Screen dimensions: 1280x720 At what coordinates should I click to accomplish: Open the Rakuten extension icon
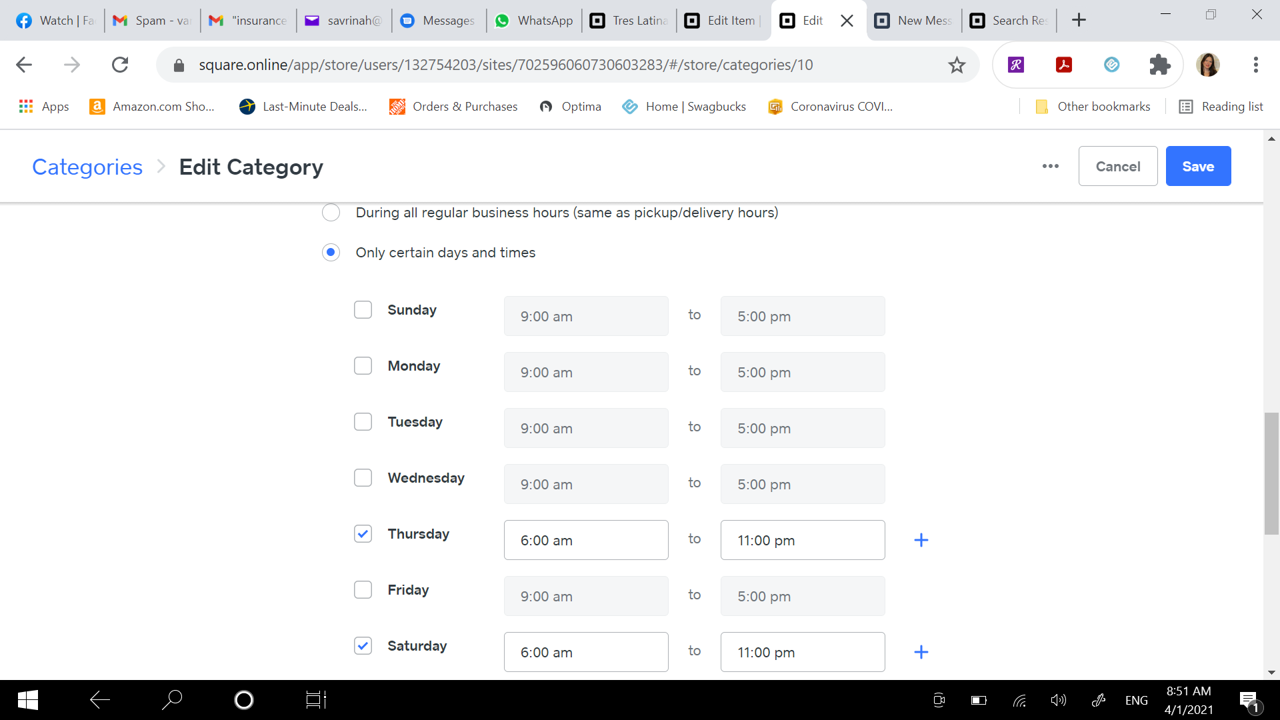[x=1016, y=65]
